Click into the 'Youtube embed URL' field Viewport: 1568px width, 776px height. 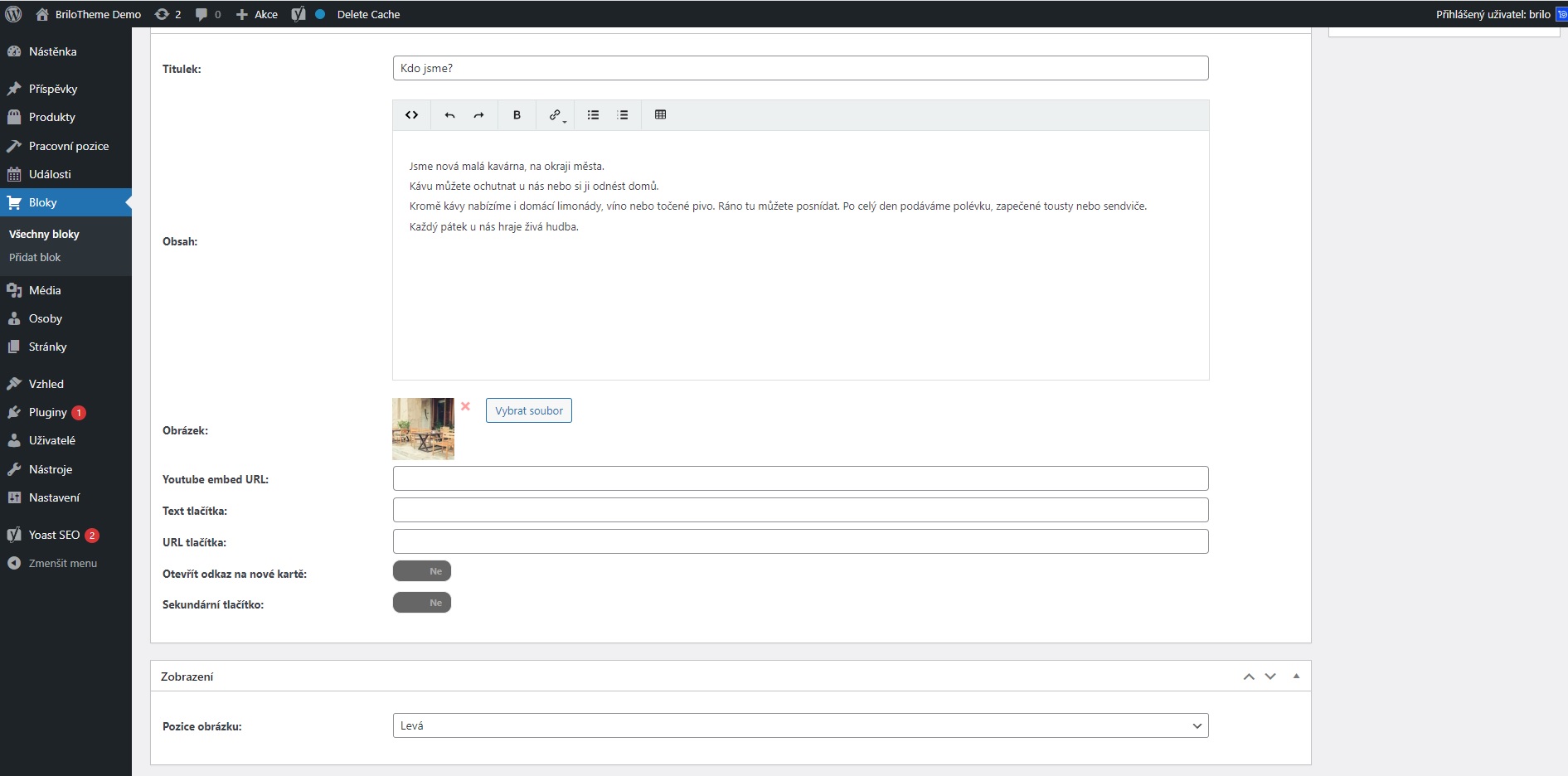point(800,478)
